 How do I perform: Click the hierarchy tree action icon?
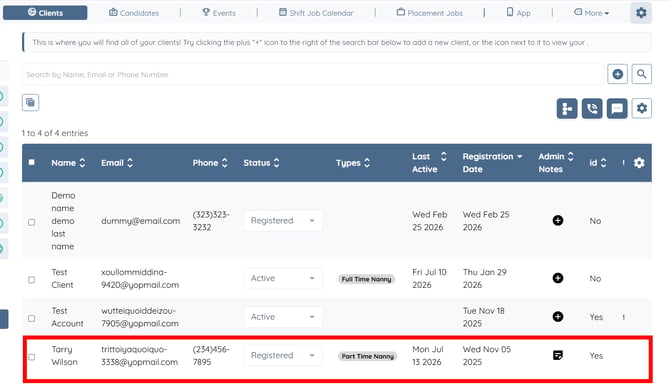567,108
